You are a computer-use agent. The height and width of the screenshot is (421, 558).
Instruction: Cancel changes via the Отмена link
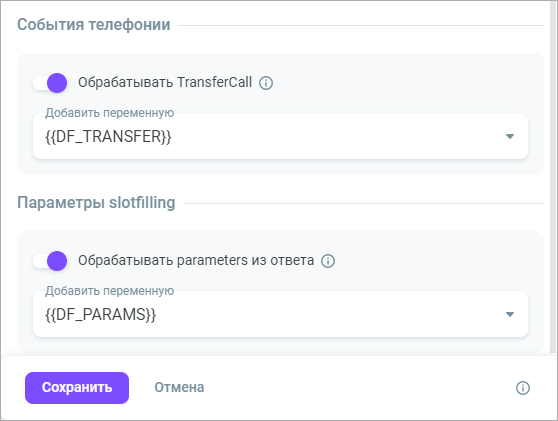pyautogui.click(x=179, y=388)
